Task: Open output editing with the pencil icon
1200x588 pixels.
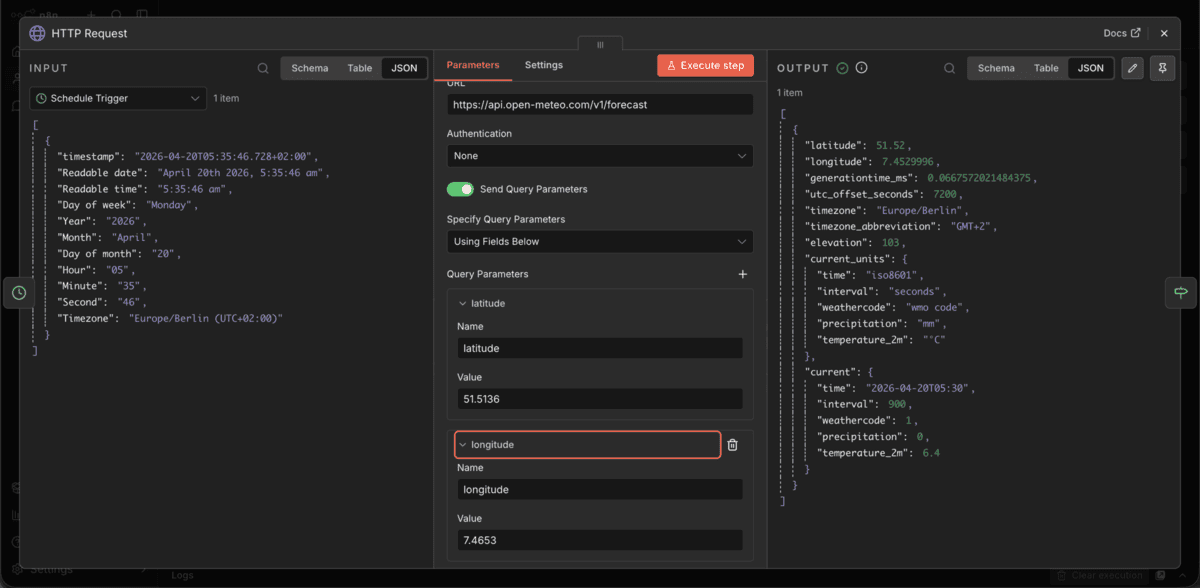Action: tap(1134, 67)
